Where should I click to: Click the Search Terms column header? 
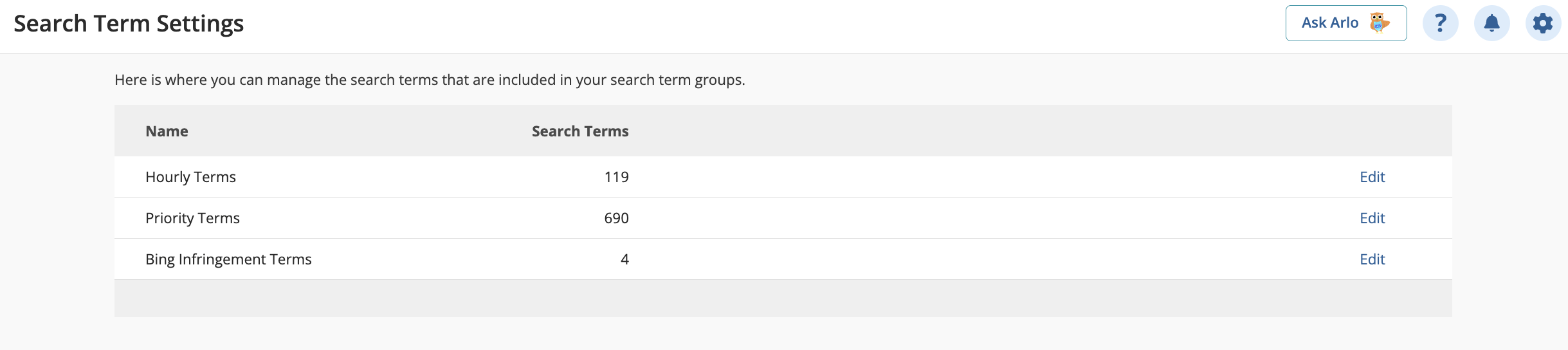[x=580, y=131]
